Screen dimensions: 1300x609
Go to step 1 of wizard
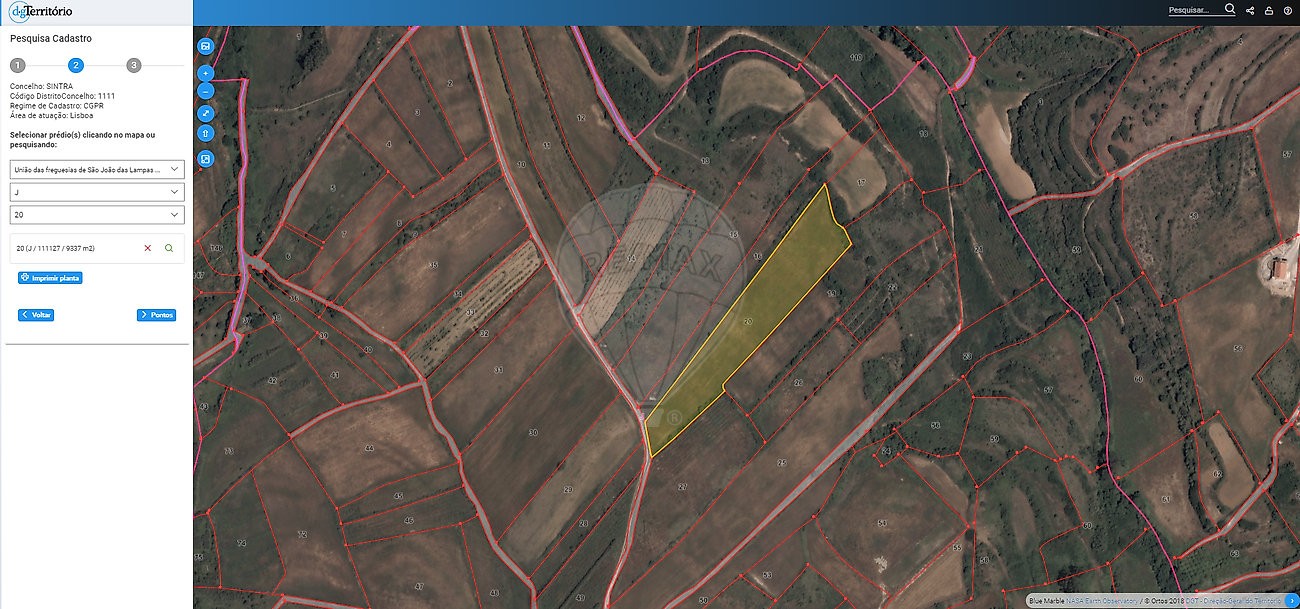click(x=18, y=65)
